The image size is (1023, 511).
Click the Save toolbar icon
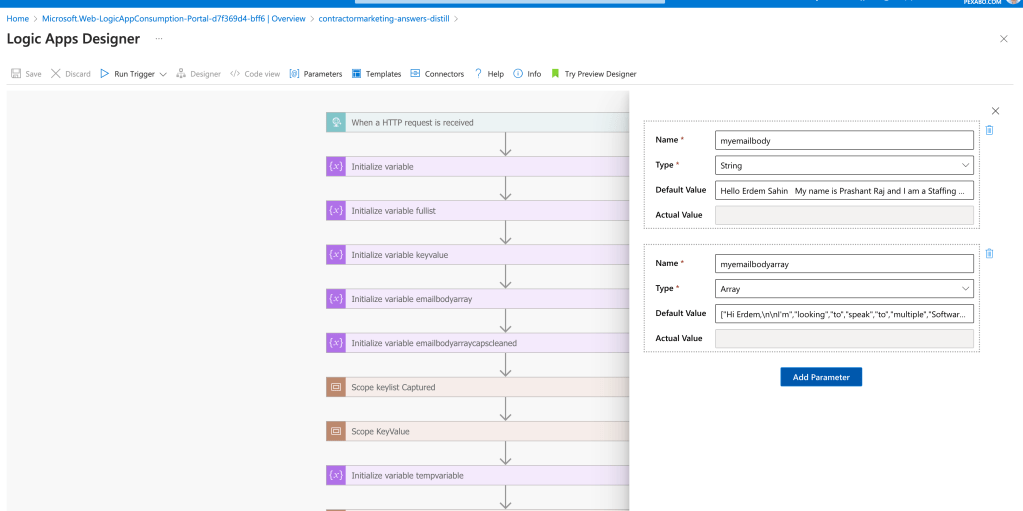pyautogui.click(x=16, y=74)
